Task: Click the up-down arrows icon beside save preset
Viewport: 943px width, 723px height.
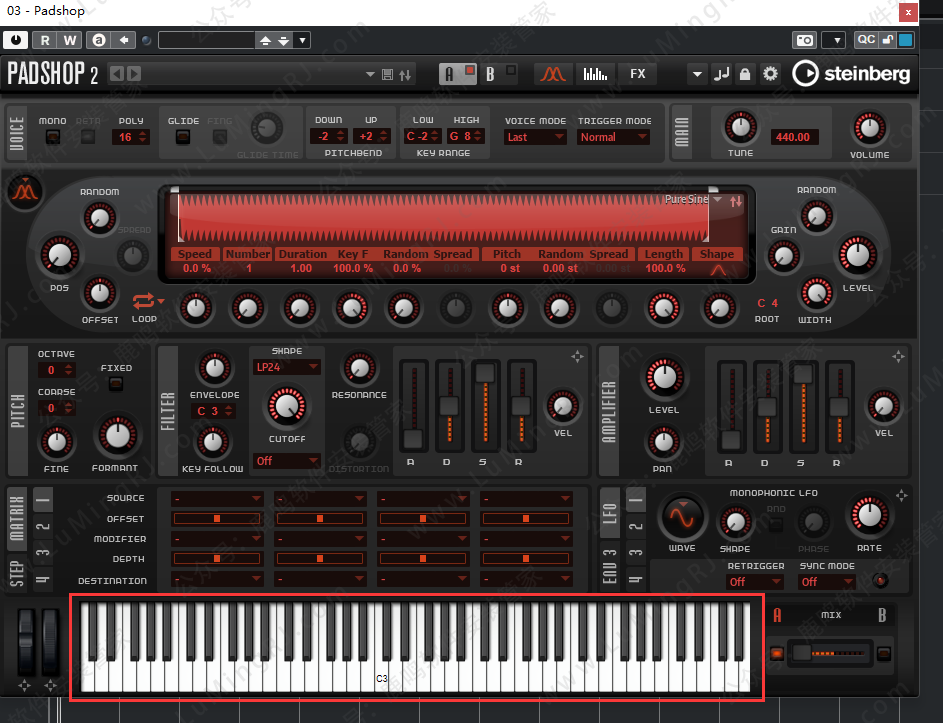Action: [405, 75]
